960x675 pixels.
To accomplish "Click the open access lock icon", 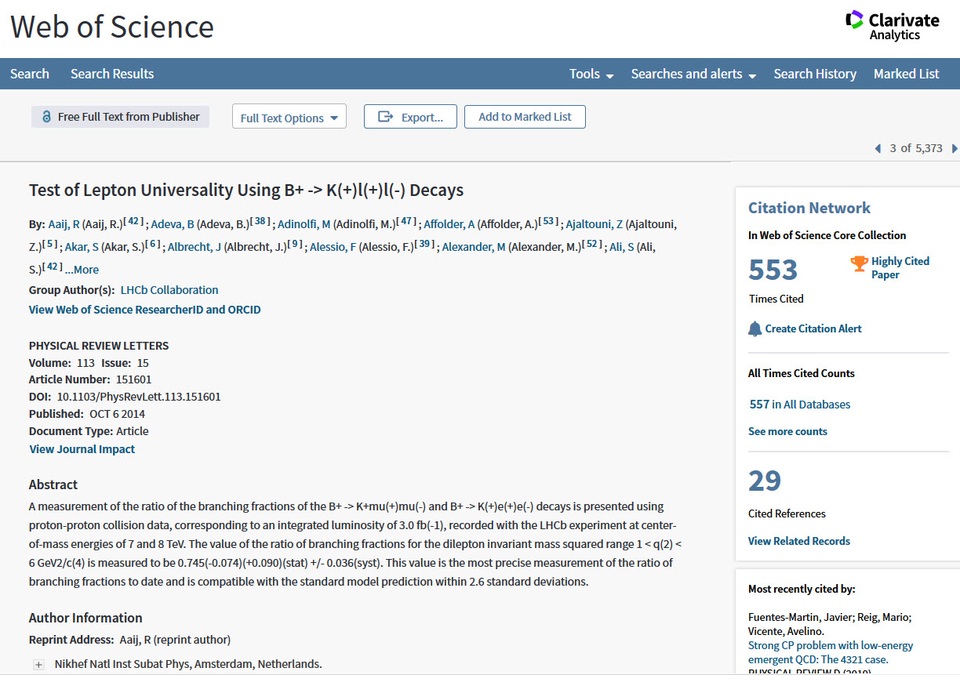I will [47, 116].
